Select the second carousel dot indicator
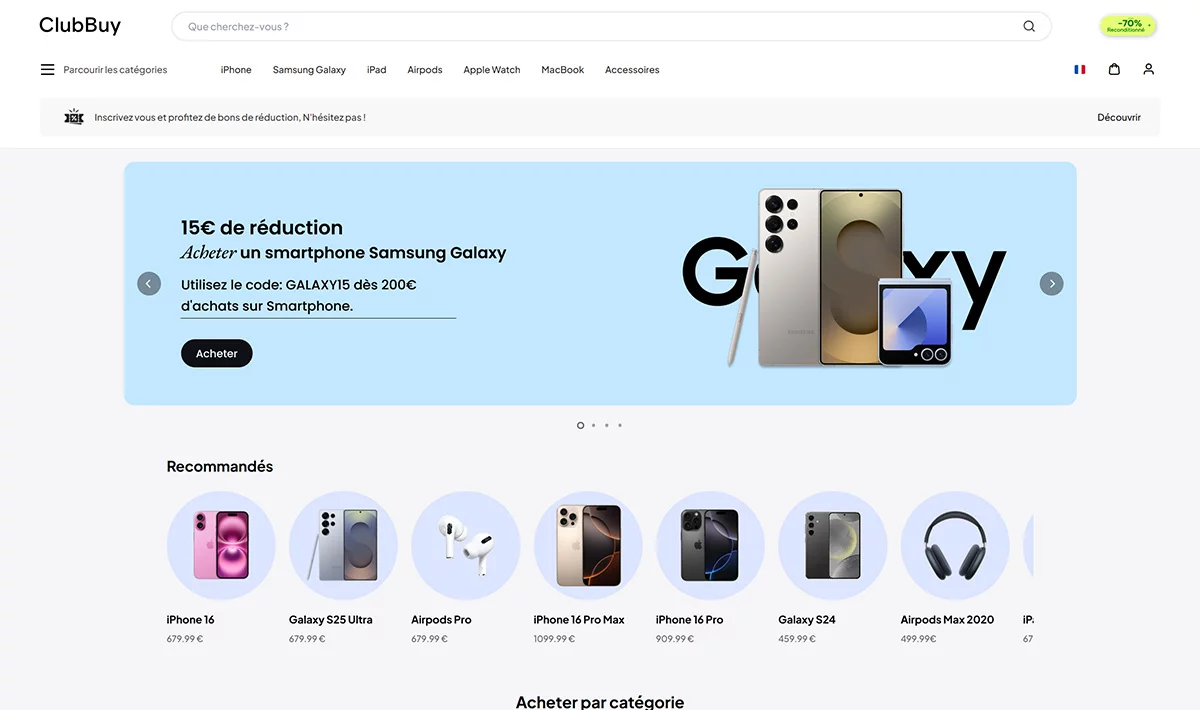This screenshot has height=710, width=1200. point(593,425)
